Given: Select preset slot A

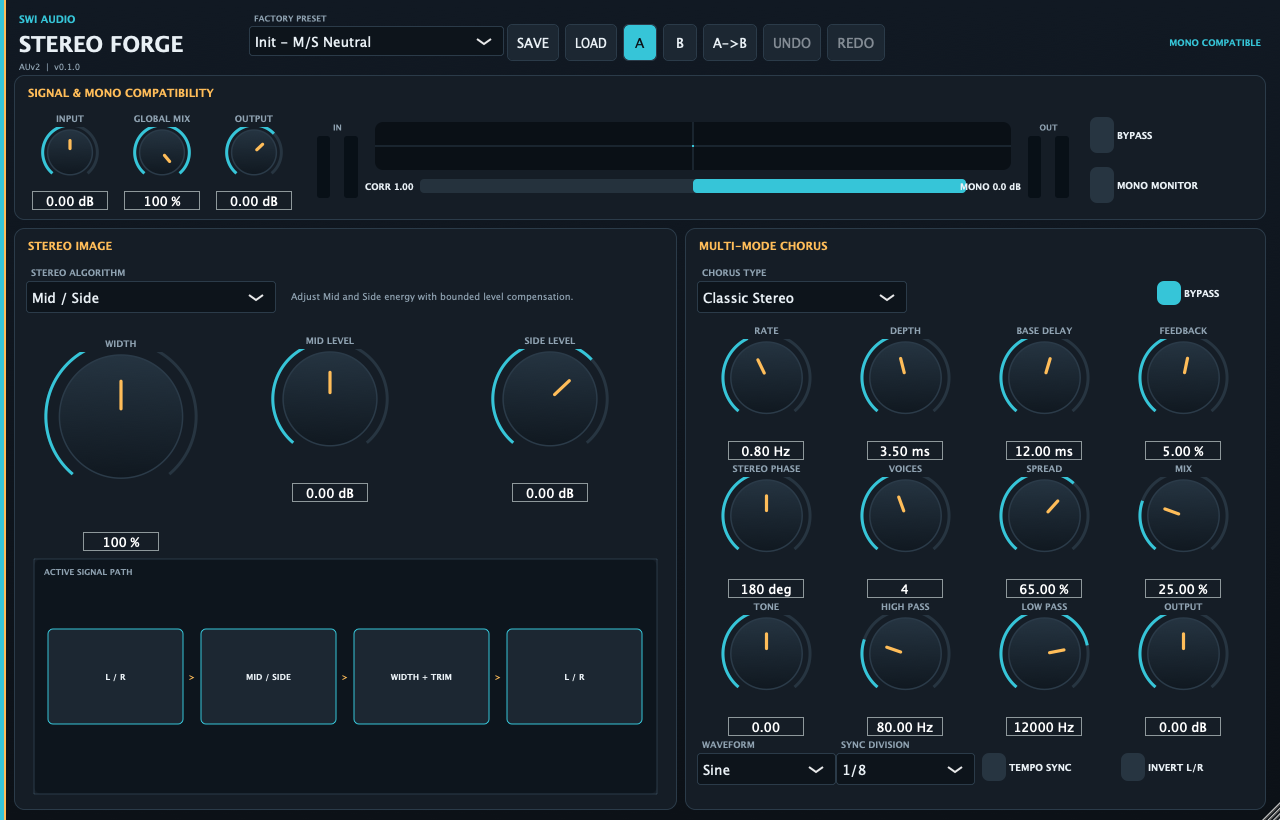Looking at the screenshot, I should click(x=640, y=43).
